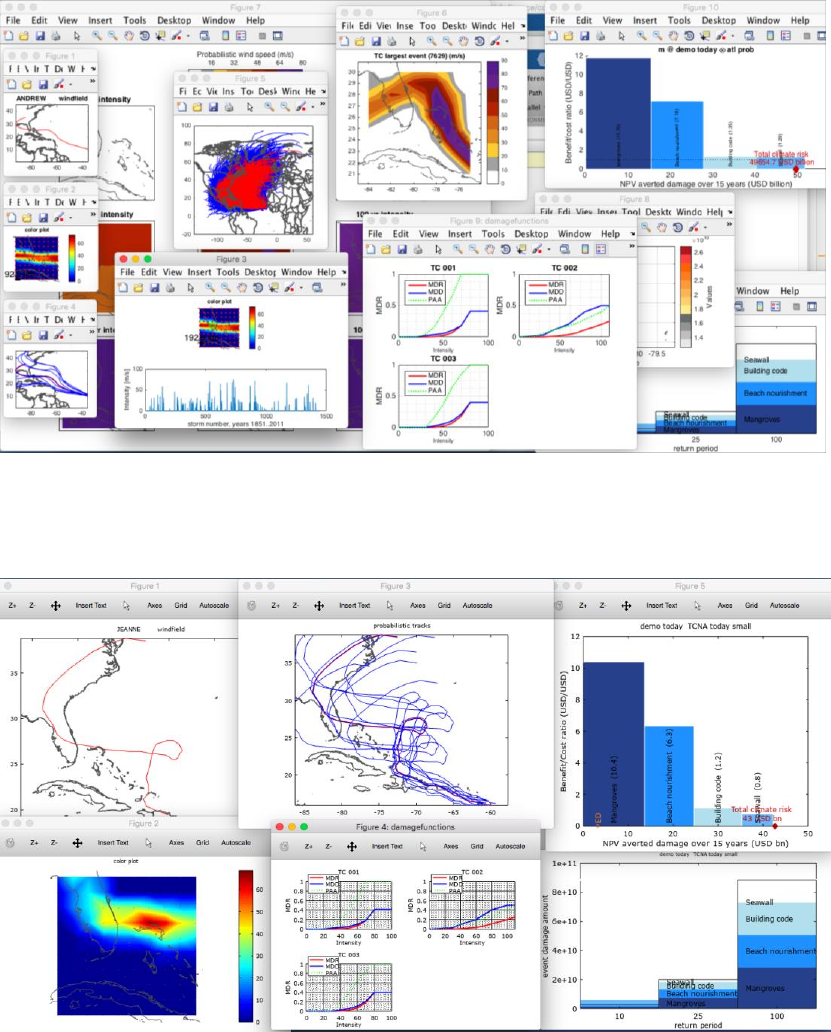This screenshot has width=831, height=1032.
Task: Toggle Grid button in Octave Figure 3
Action: click(444, 606)
